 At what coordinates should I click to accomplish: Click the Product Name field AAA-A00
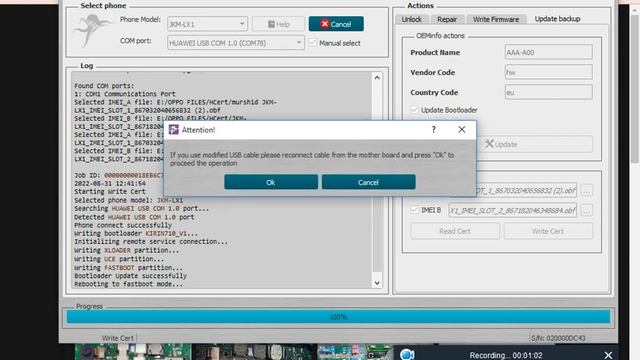[548, 52]
